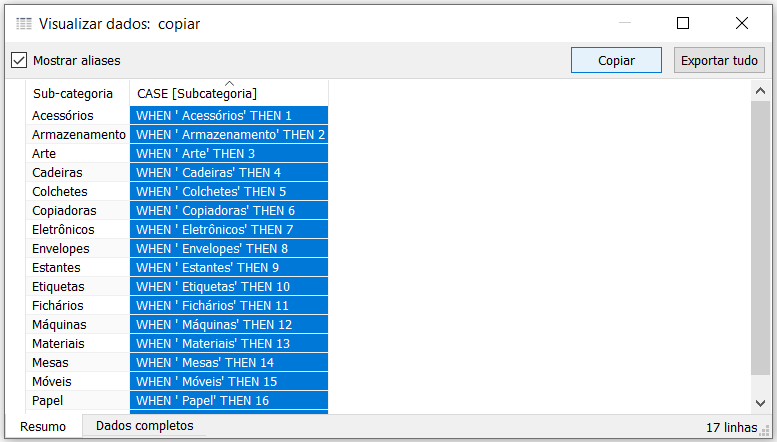777x442 pixels.
Task: Click the 'Acessórios' THEN 1 cell
Action: point(229,115)
